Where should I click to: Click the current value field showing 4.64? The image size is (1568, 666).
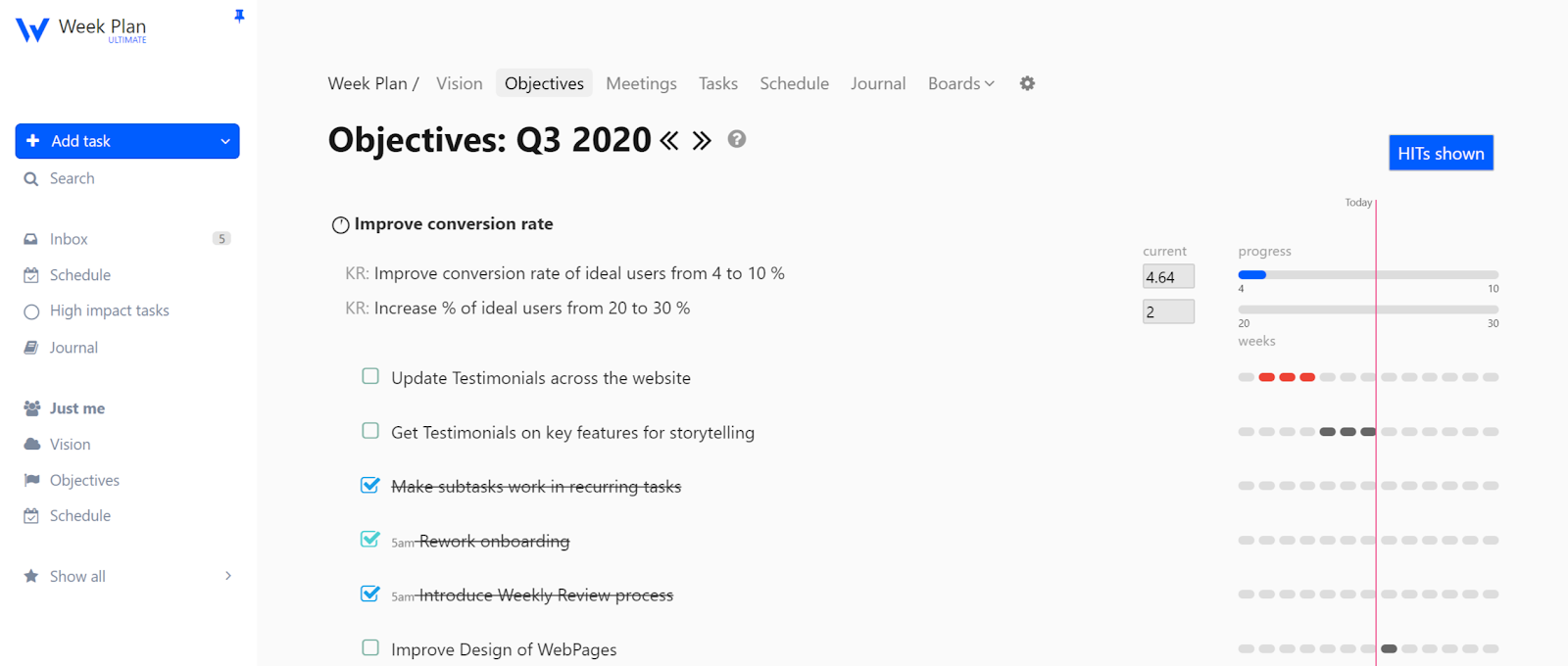[x=1167, y=277]
